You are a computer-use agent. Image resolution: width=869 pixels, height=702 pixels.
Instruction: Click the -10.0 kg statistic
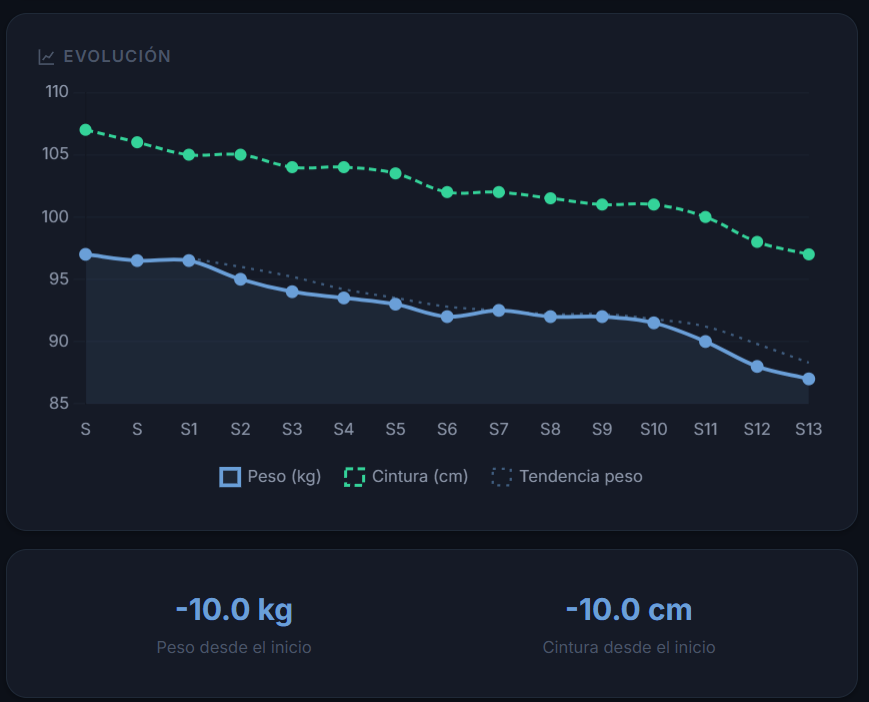coord(232,609)
